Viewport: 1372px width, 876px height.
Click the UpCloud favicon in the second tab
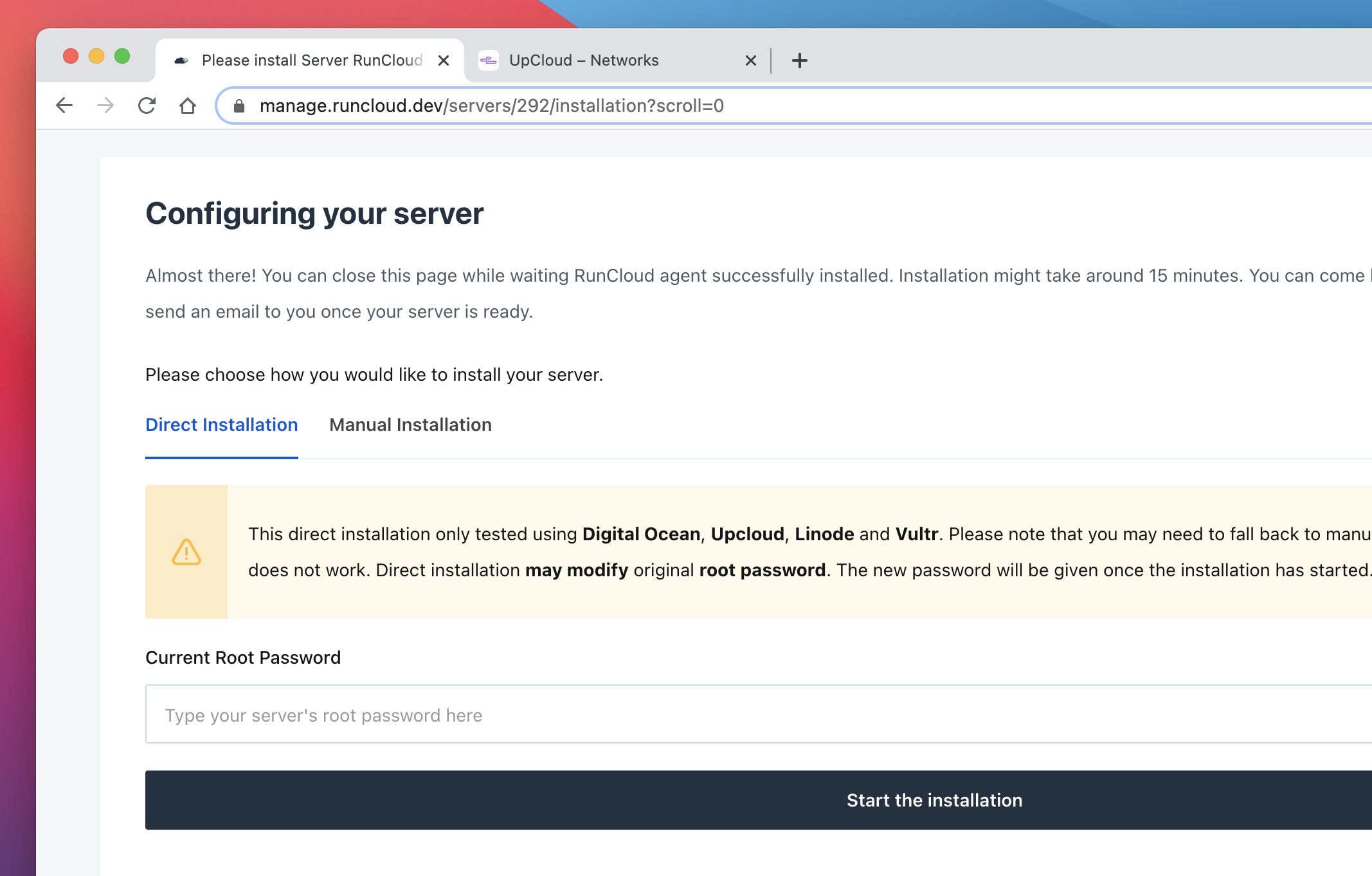[489, 60]
